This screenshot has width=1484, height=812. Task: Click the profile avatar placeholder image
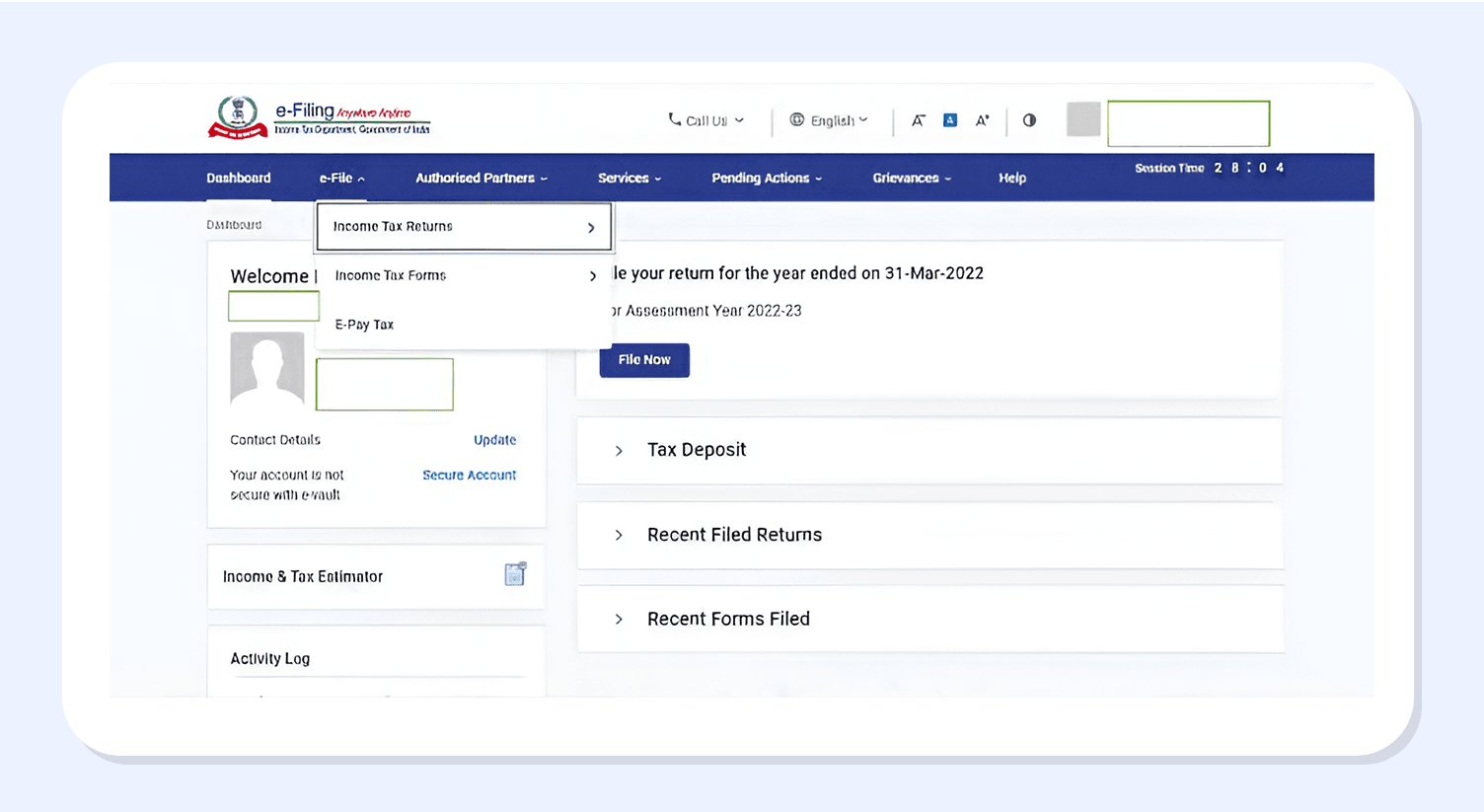coord(266,368)
